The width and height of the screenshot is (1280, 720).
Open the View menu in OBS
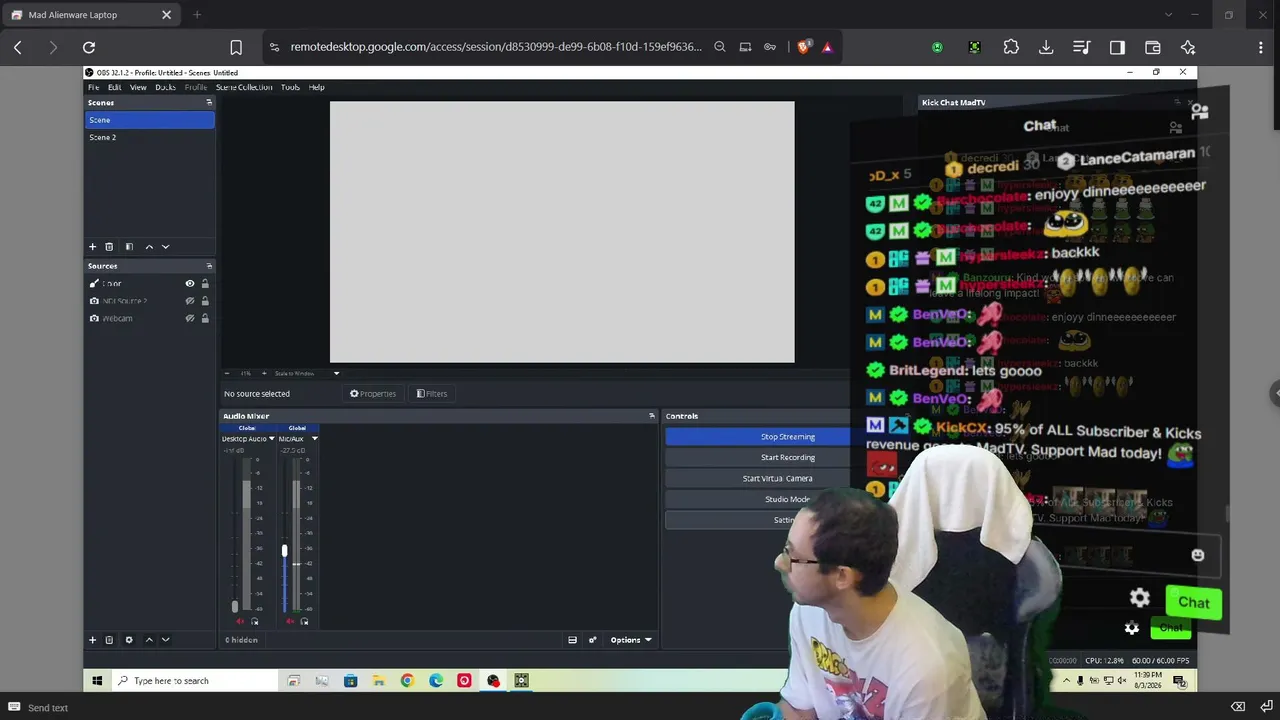[138, 87]
